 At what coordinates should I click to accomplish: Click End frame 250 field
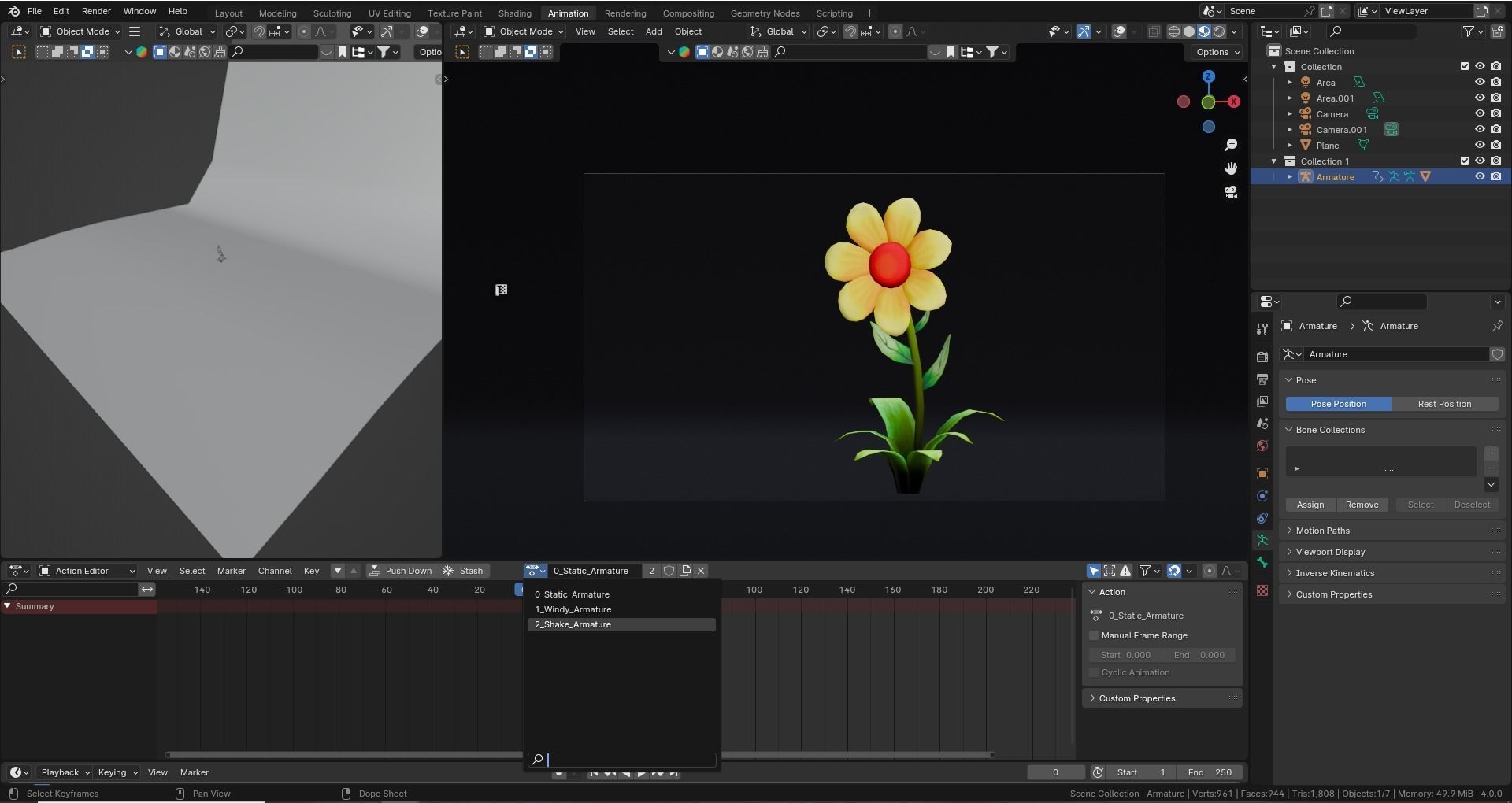coord(1209,772)
